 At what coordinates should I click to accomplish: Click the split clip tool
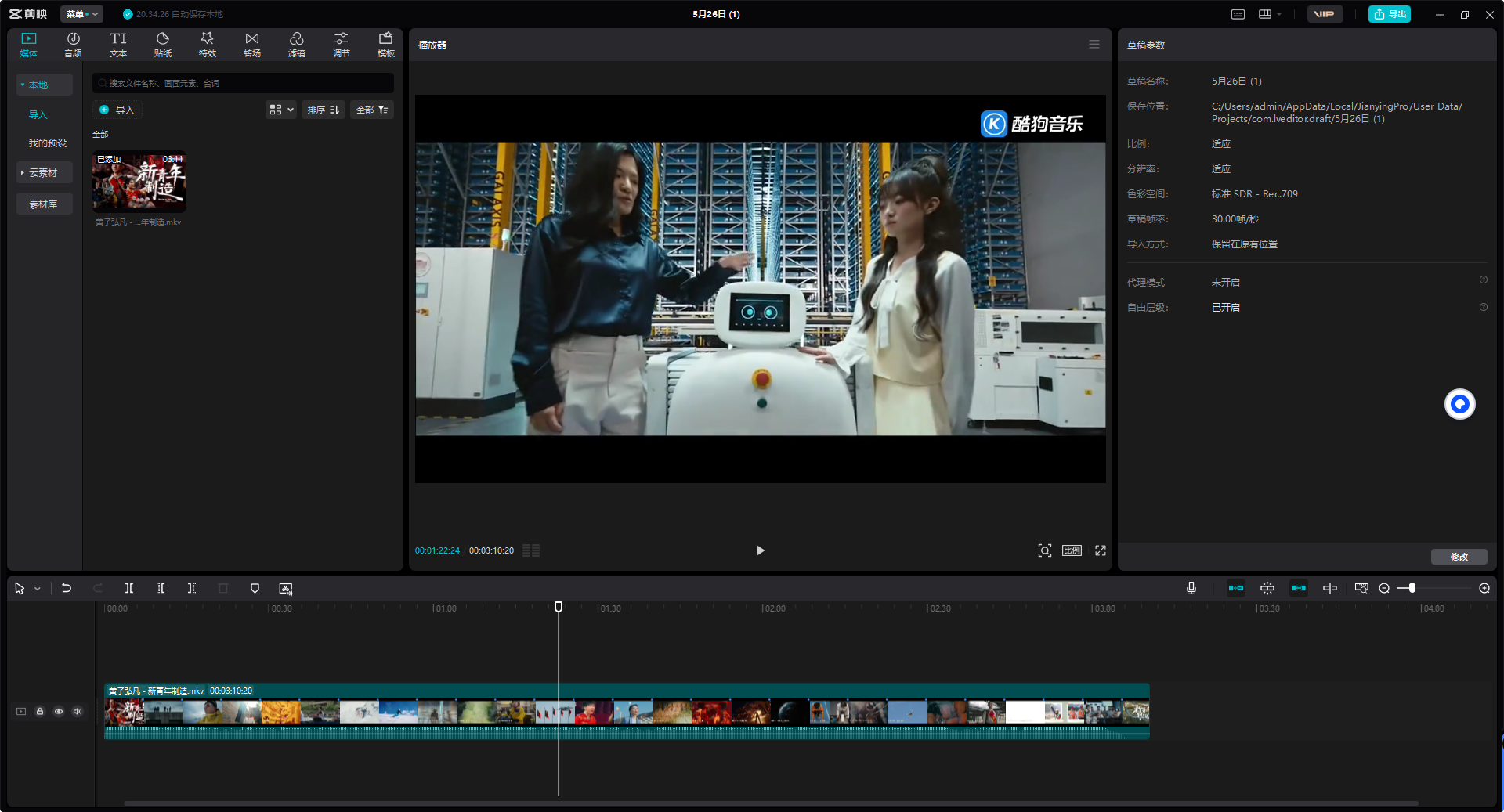129,588
